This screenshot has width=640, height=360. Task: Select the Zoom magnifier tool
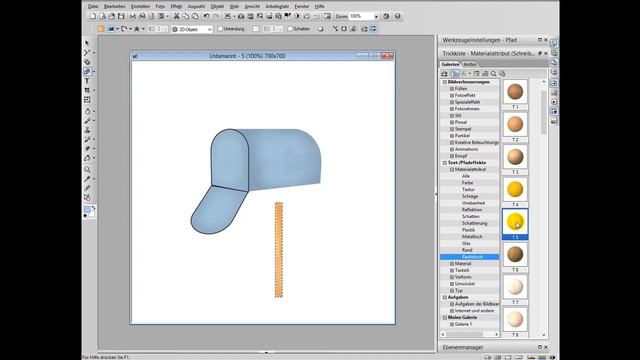(x=87, y=169)
